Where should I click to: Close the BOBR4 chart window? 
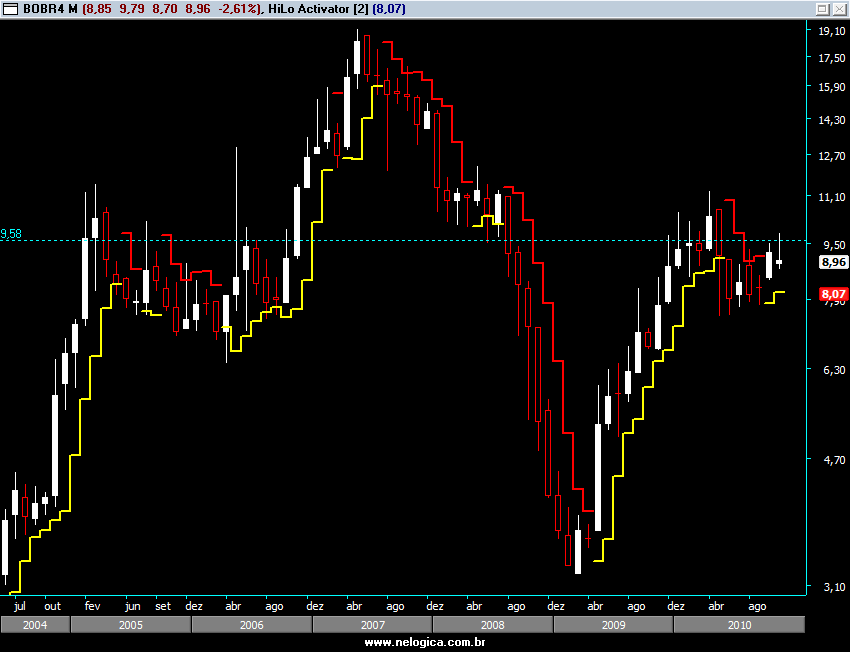coord(838,9)
